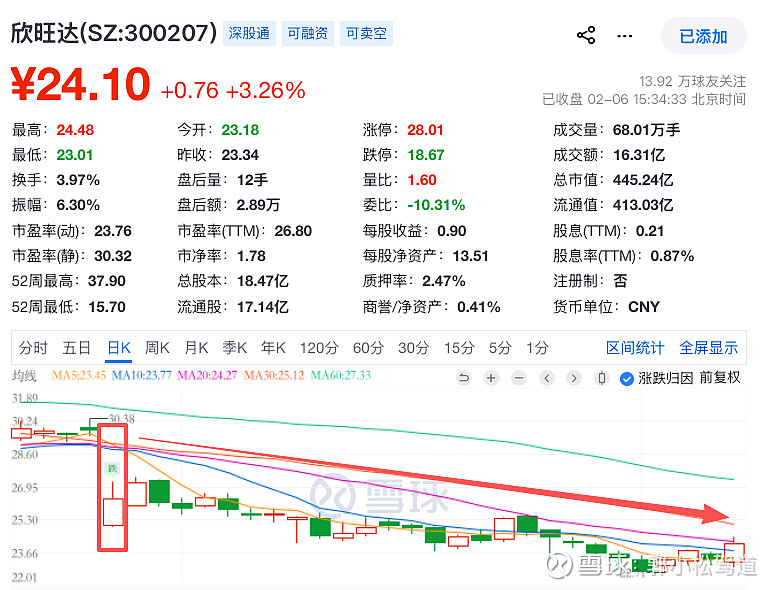
Task: Open the three-dot more options menu
Action: [624, 36]
